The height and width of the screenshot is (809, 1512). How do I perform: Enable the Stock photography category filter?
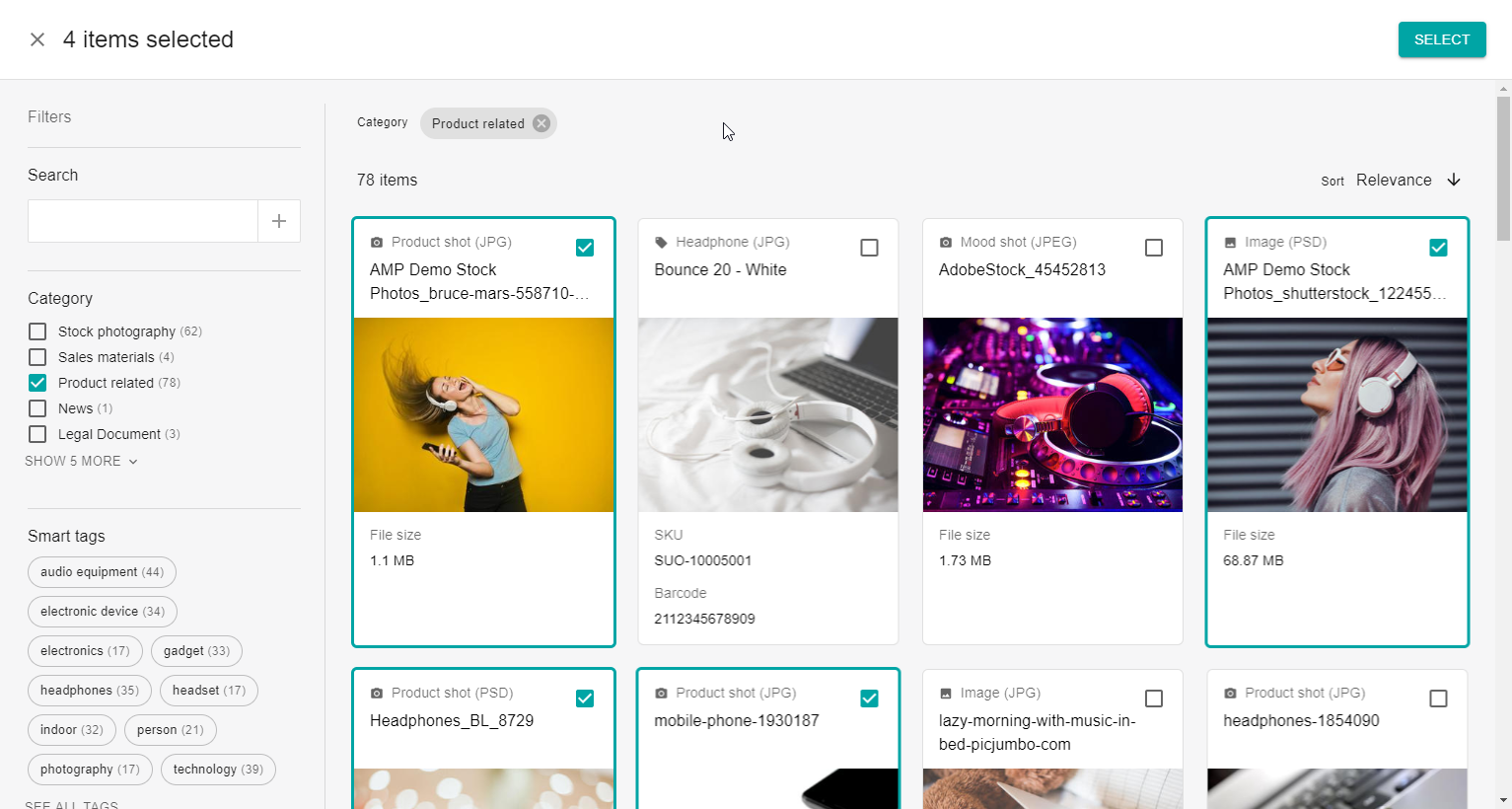[x=37, y=331]
